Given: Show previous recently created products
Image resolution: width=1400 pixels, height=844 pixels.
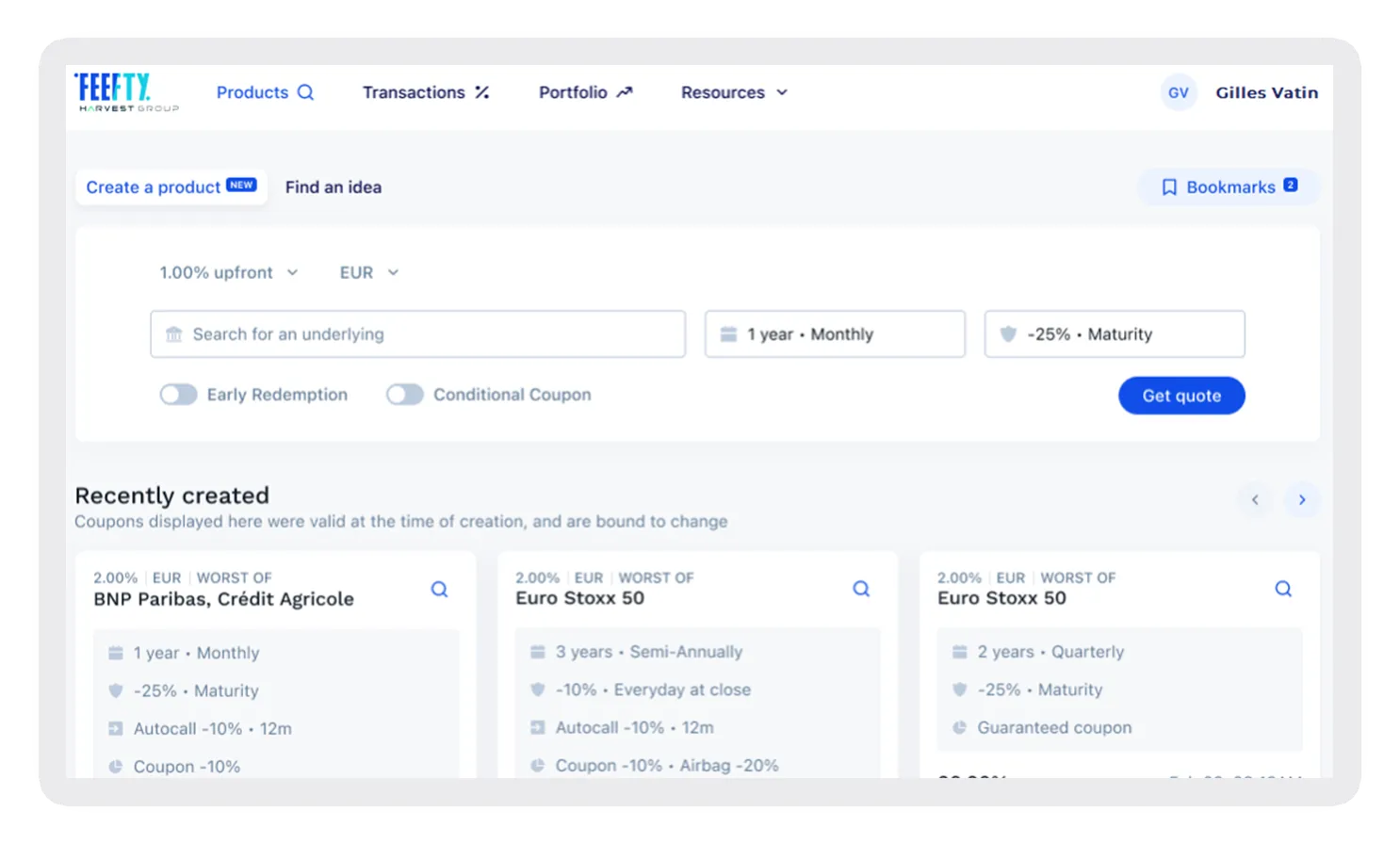Looking at the screenshot, I should (x=1255, y=500).
